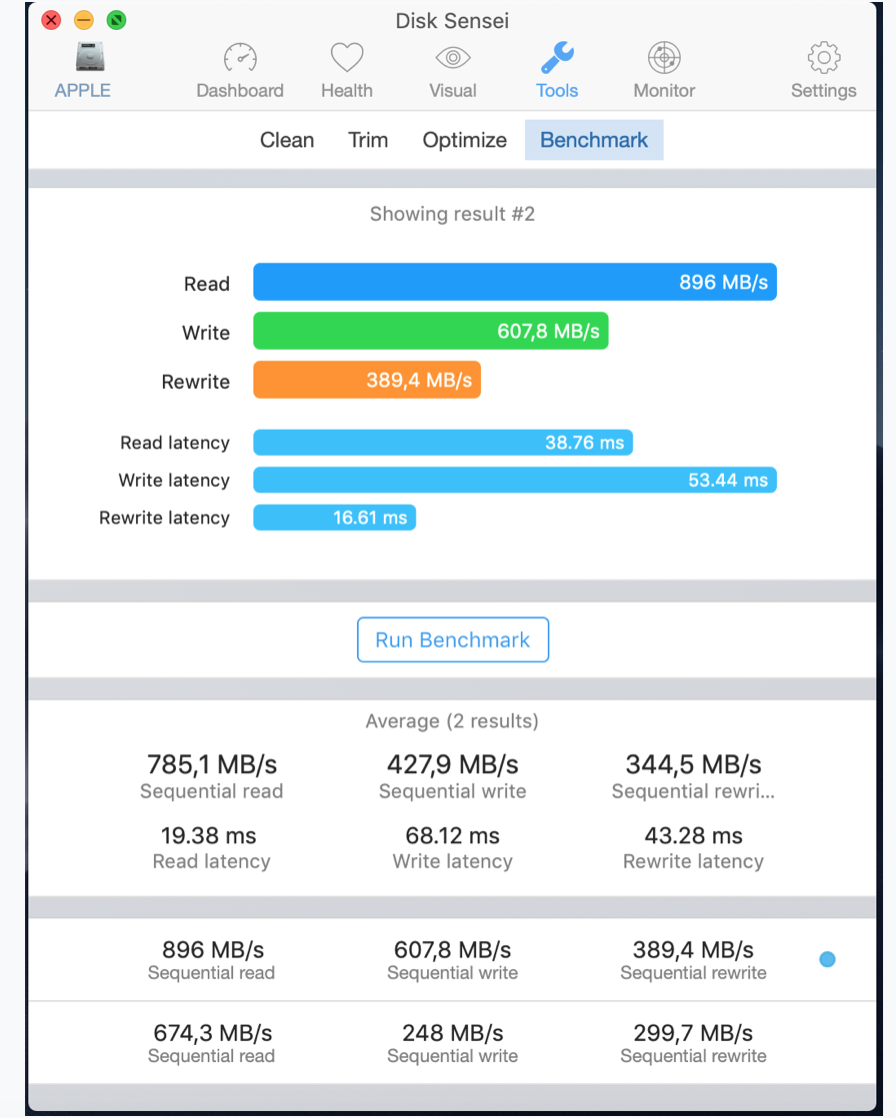Open the Tools wrench section

(x=557, y=71)
